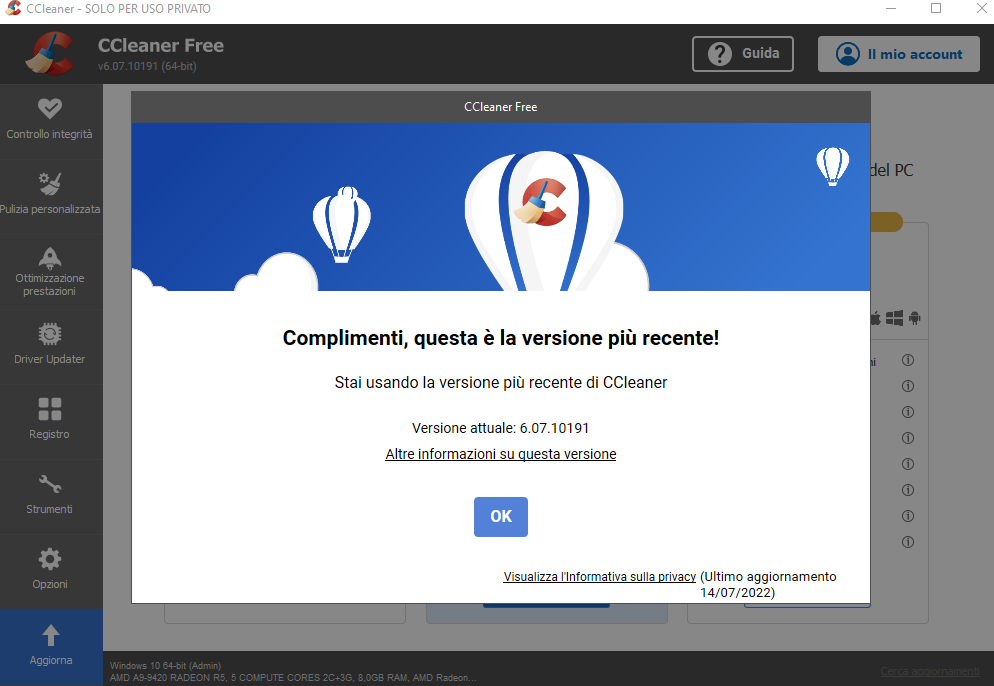Click the Guida help button

(742, 54)
